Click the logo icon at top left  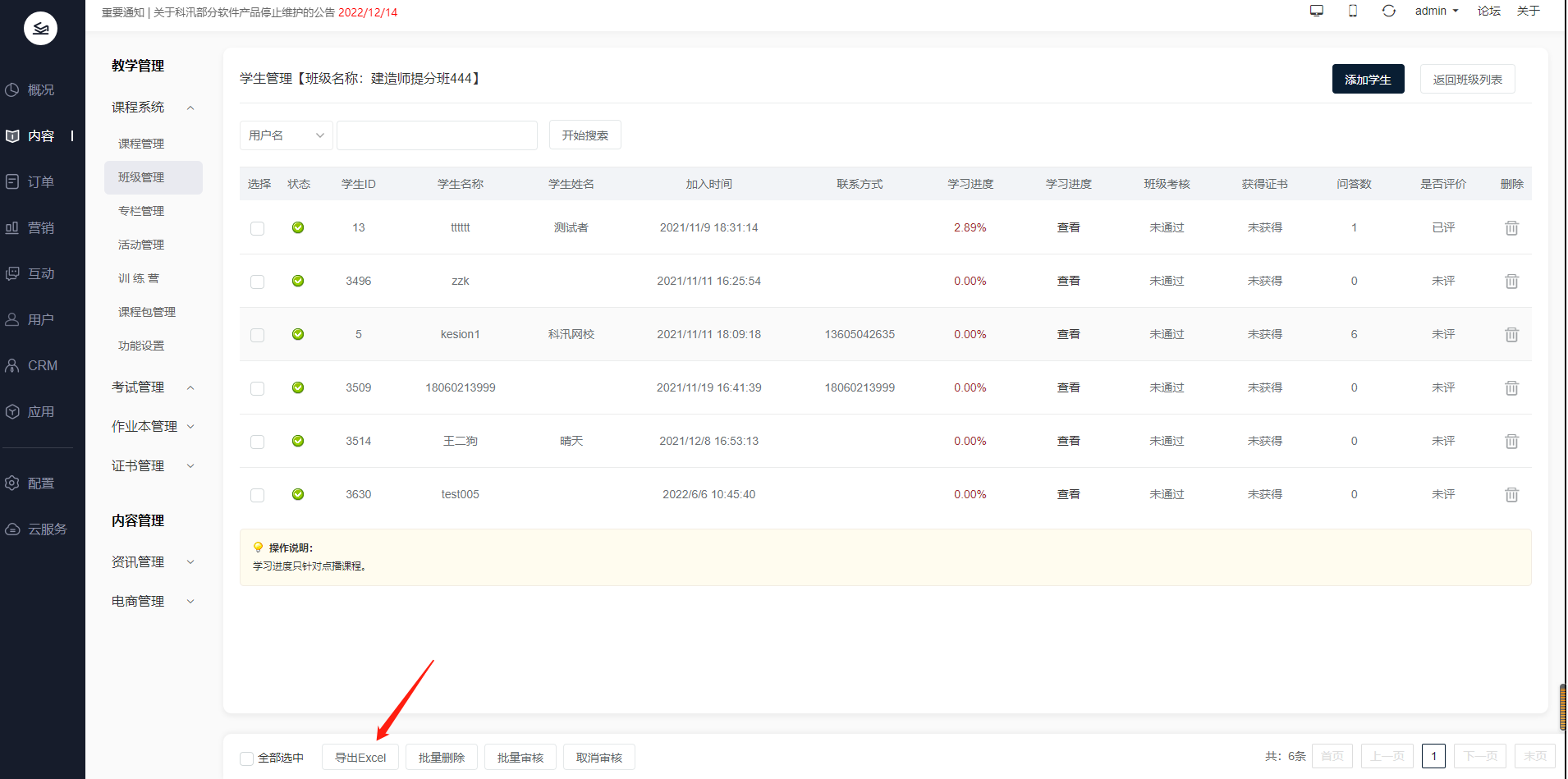40,29
